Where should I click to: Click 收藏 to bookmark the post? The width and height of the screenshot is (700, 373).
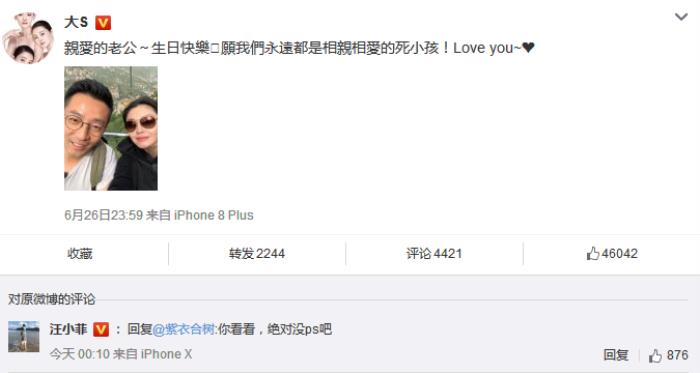(x=80, y=254)
